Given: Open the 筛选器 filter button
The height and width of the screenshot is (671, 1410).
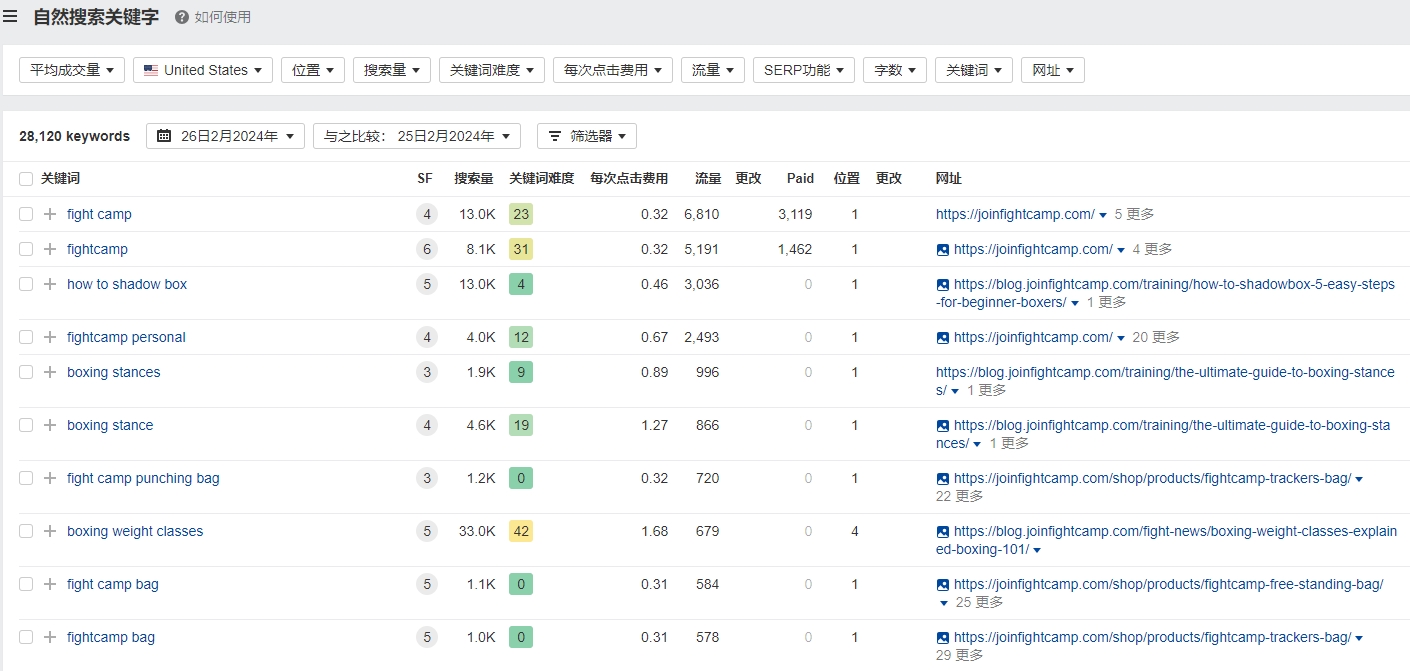Looking at the screenshot, I should pos(587,136).
